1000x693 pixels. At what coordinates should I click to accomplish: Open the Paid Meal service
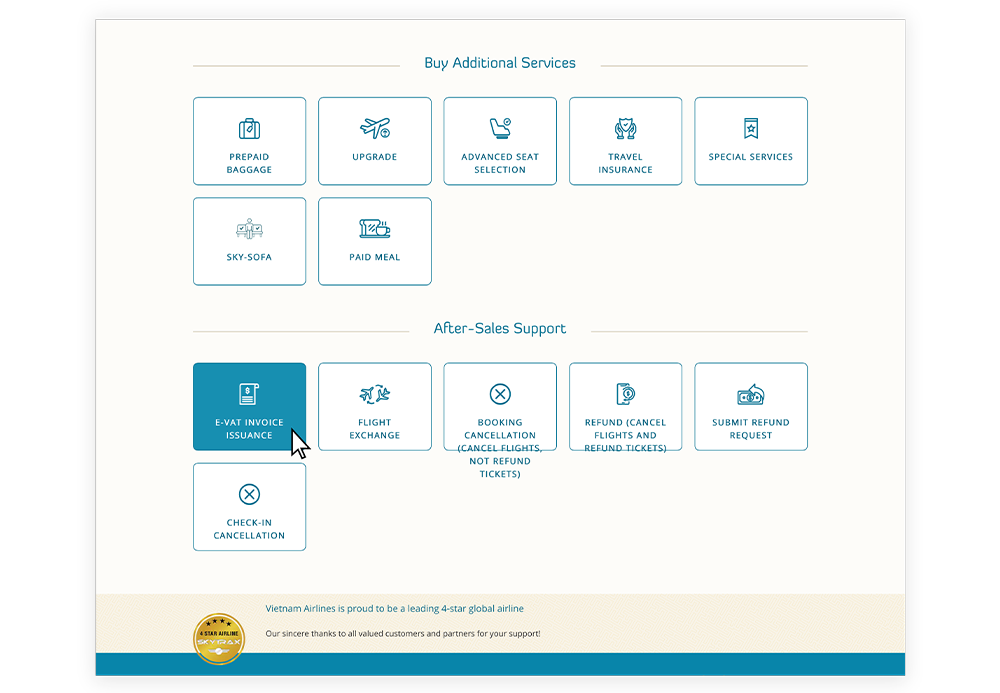click(374, 240)
